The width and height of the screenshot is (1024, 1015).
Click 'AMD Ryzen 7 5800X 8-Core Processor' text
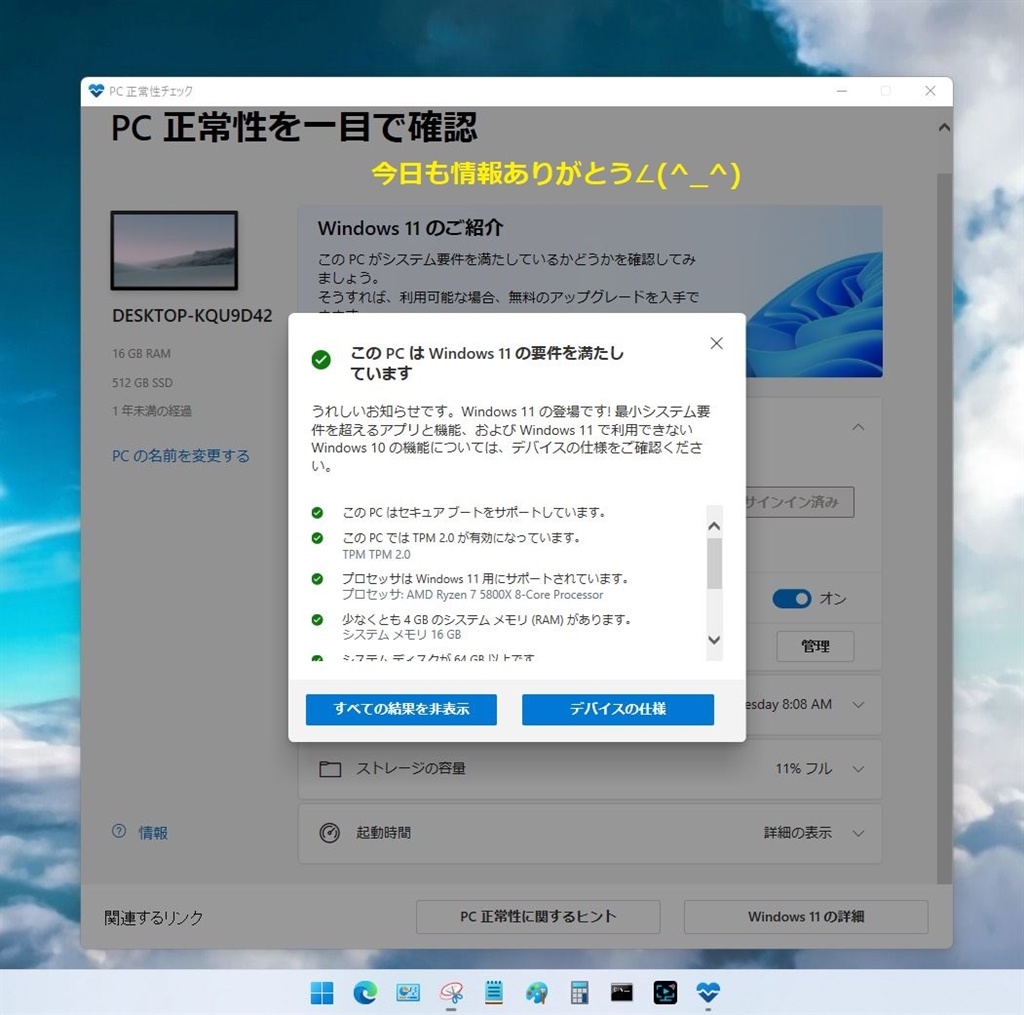[505, 595]
